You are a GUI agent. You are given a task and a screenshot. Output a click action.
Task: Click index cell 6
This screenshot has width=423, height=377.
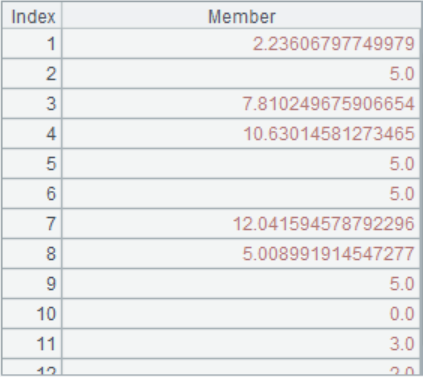click(x=32, y=194)
